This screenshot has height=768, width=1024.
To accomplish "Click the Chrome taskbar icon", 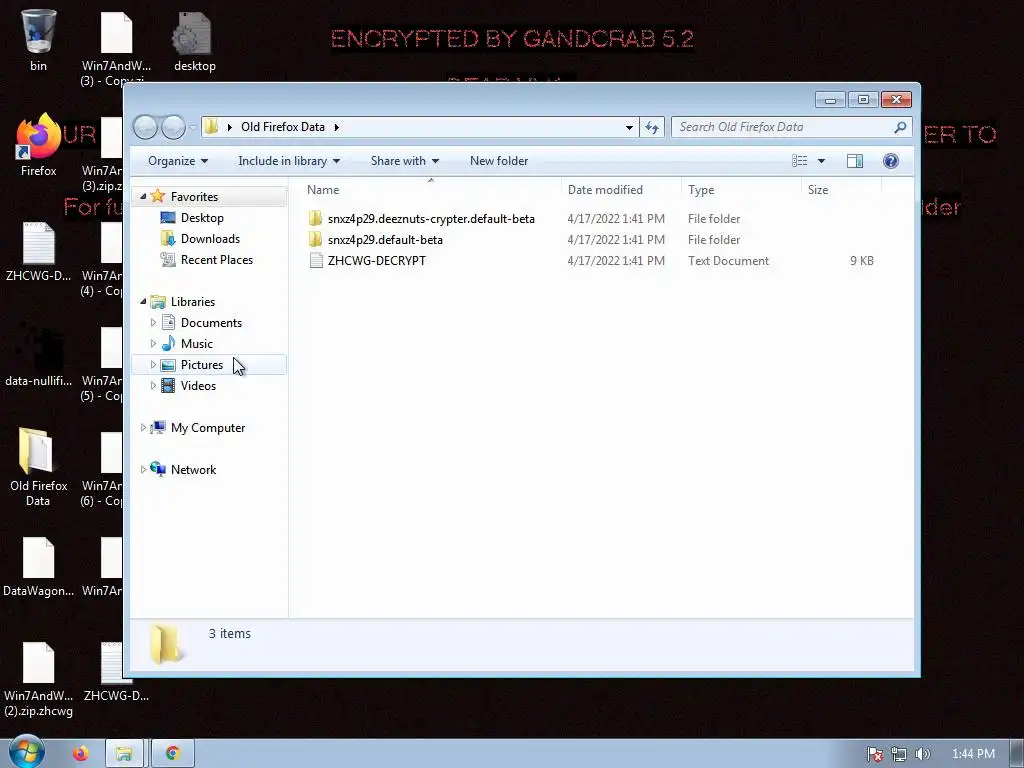I will [x=172, y=754].
